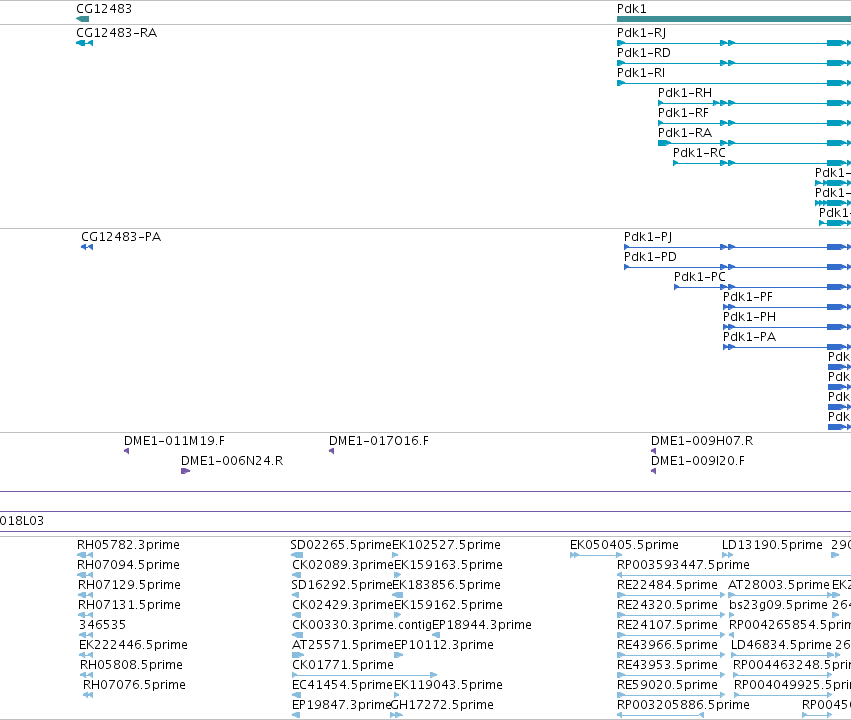The height and width of the screenshot is (720, 851).
Task: Select the EK050405.5prime EST label
Action: 624,545
